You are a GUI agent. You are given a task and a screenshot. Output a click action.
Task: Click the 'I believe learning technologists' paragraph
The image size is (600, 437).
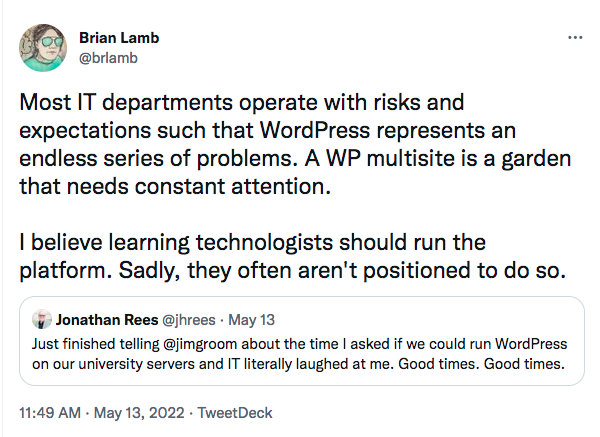pyautogui.click(x=292, y=256)
